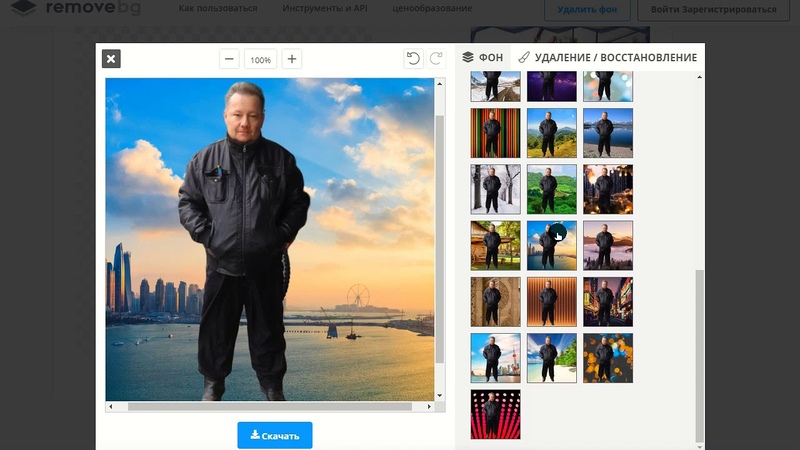Click preview scroll-up arrow
This screenshot has height=450, width=800.
tap(440, 84)
